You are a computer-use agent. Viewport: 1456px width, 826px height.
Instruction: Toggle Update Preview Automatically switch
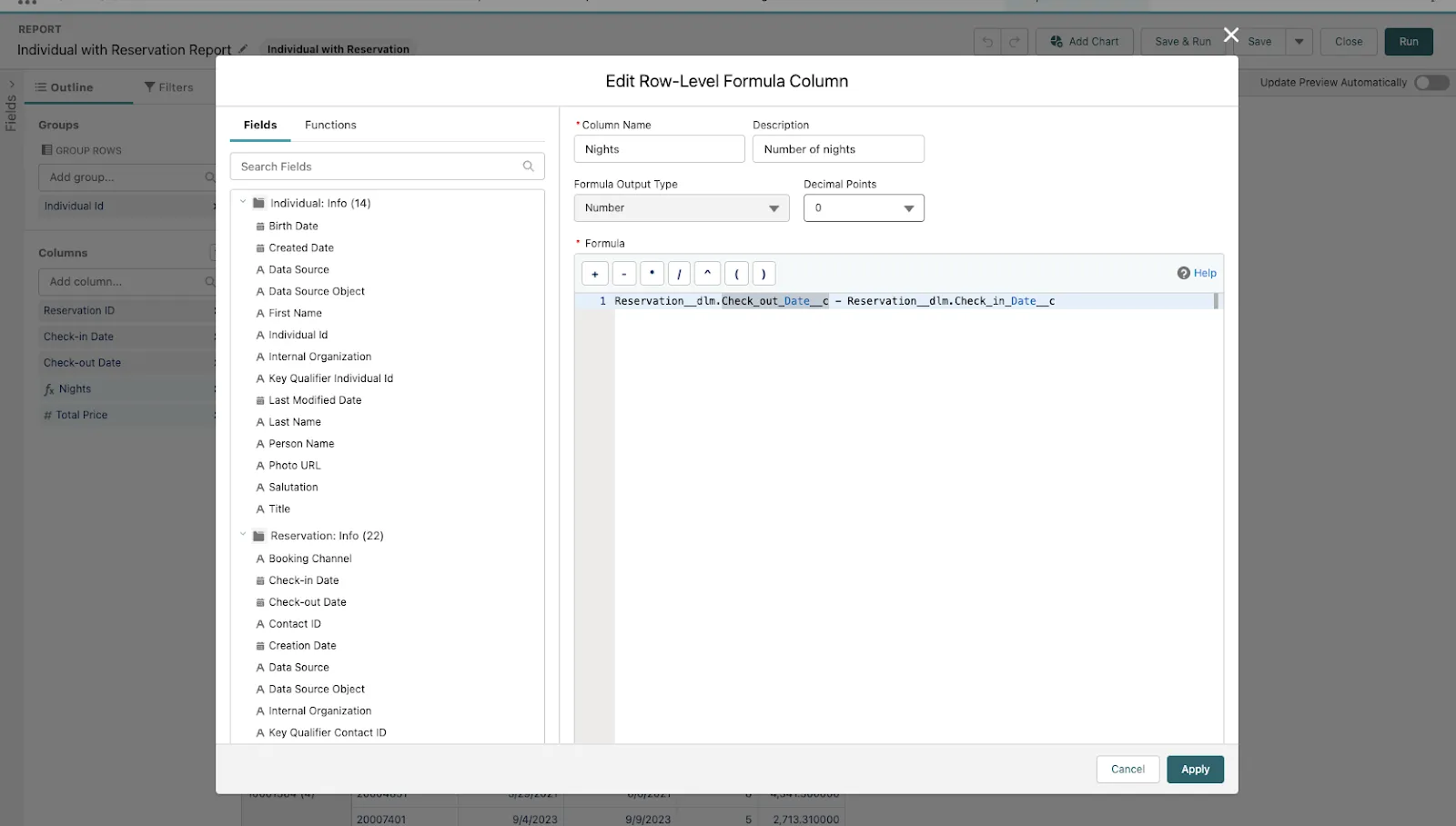[1431, 83]
